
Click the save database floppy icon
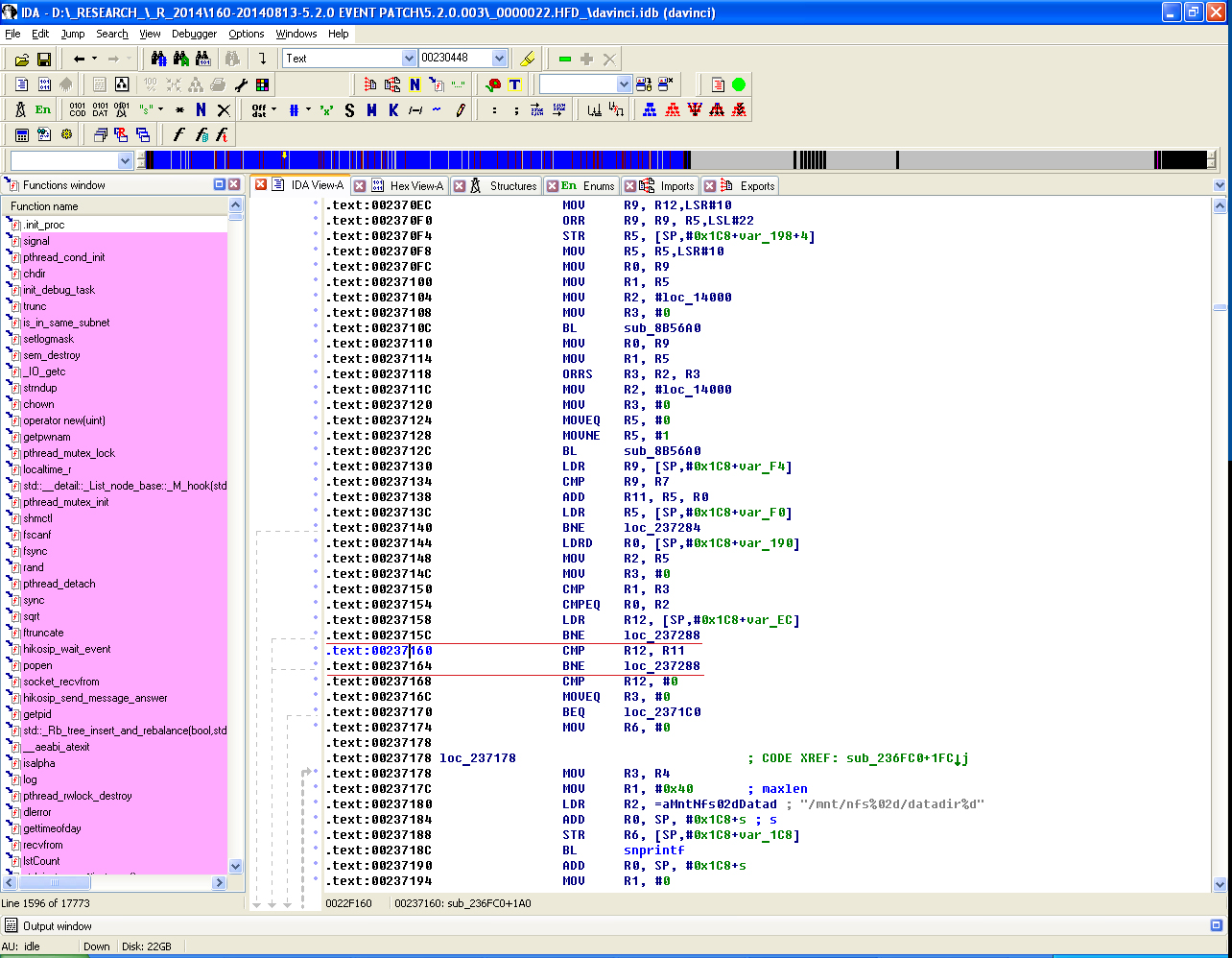[x=44, y=60]
